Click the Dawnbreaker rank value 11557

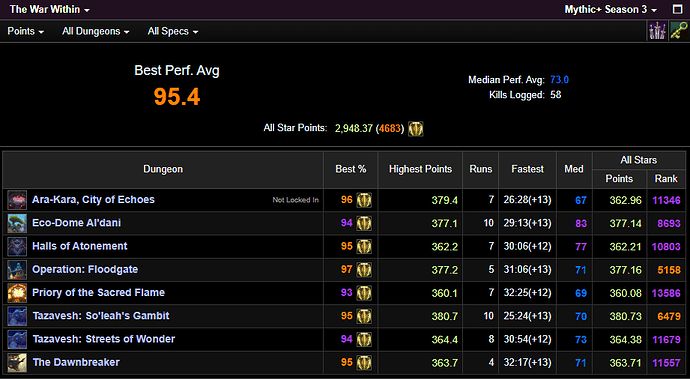pyautogui.click(x=666, y=363)
